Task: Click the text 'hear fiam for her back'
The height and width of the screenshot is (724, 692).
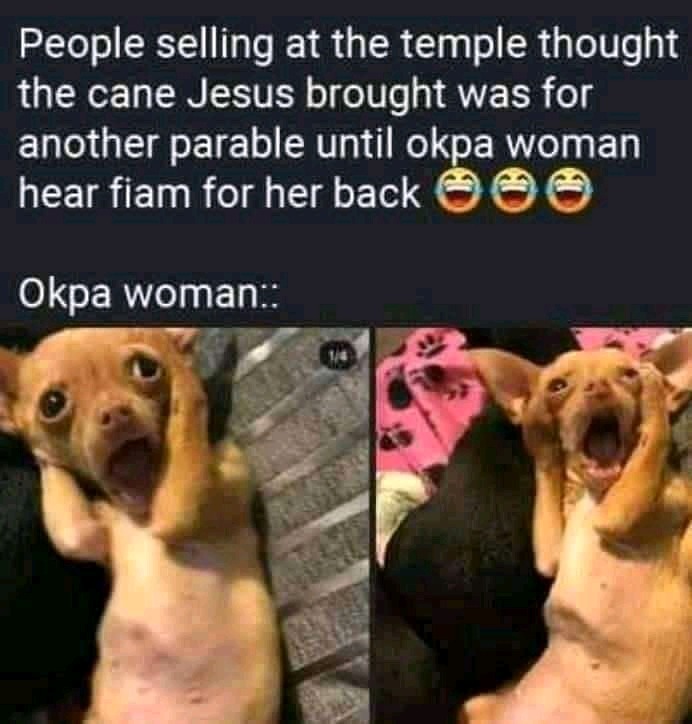Action: click(x=219, y=192)
